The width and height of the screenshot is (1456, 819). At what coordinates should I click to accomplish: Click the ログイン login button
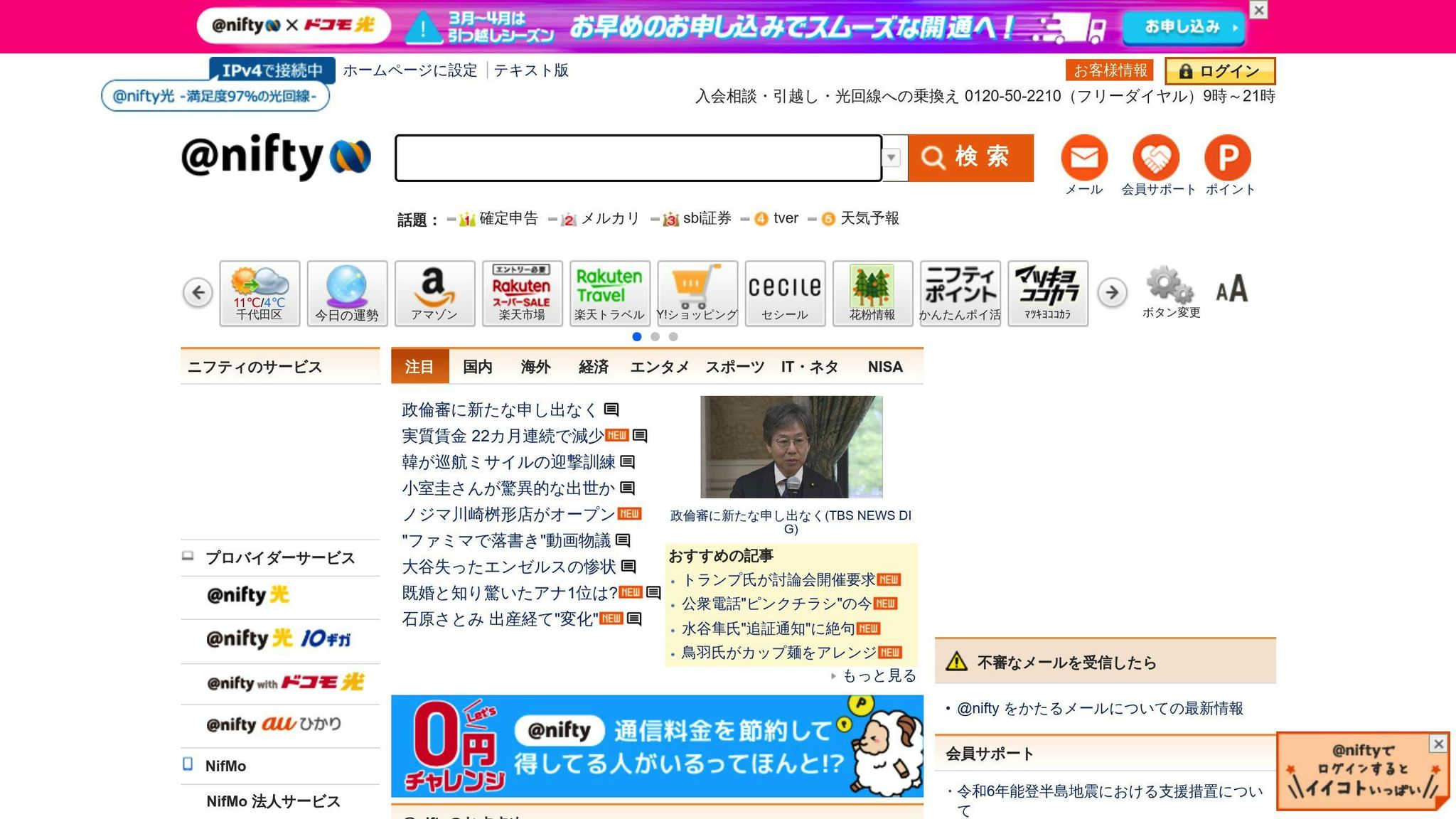pyautogui.click(x=1220, y=71)
